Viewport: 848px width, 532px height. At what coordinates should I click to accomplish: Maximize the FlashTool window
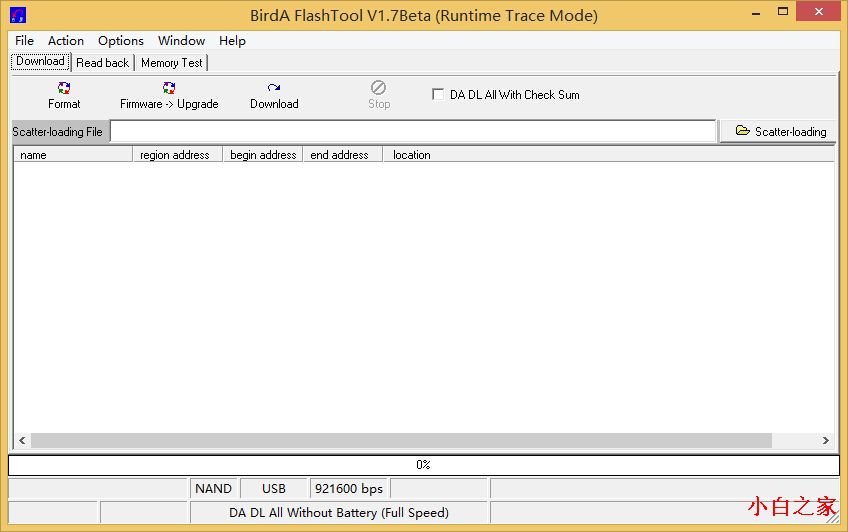[x=783, y=12]
